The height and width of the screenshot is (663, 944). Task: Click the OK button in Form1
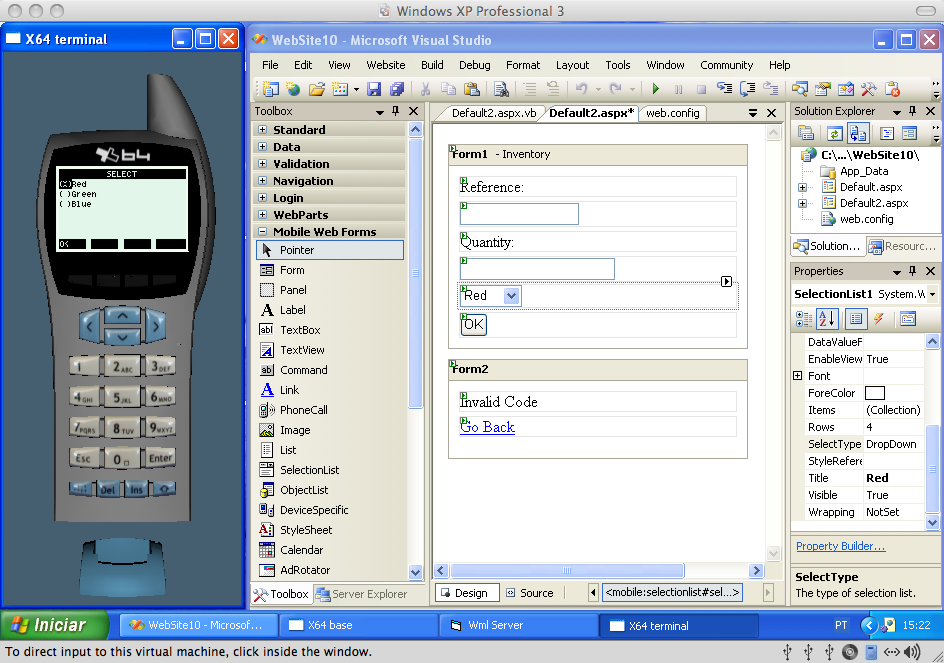coord(474,325)
